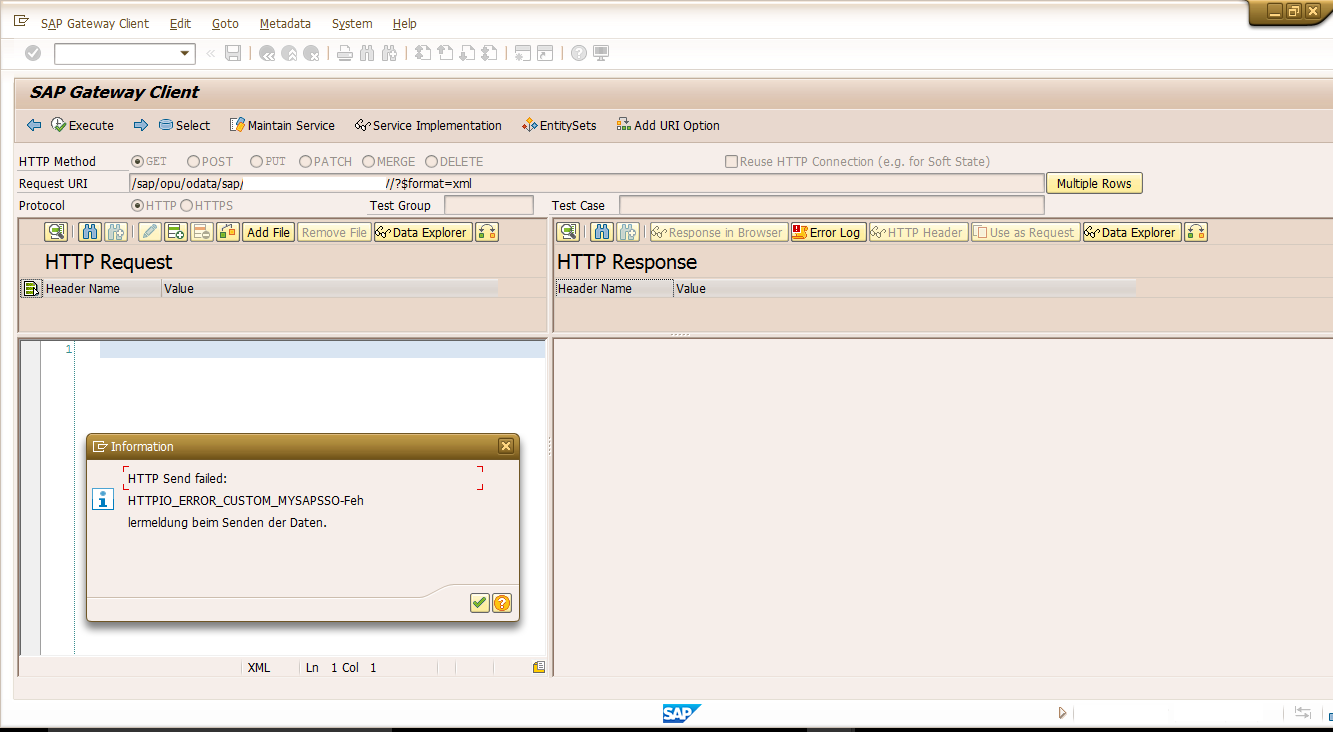Click the left blue arrow before Execute
This screenshot has width=1333, height=732.
click(34, 125)
